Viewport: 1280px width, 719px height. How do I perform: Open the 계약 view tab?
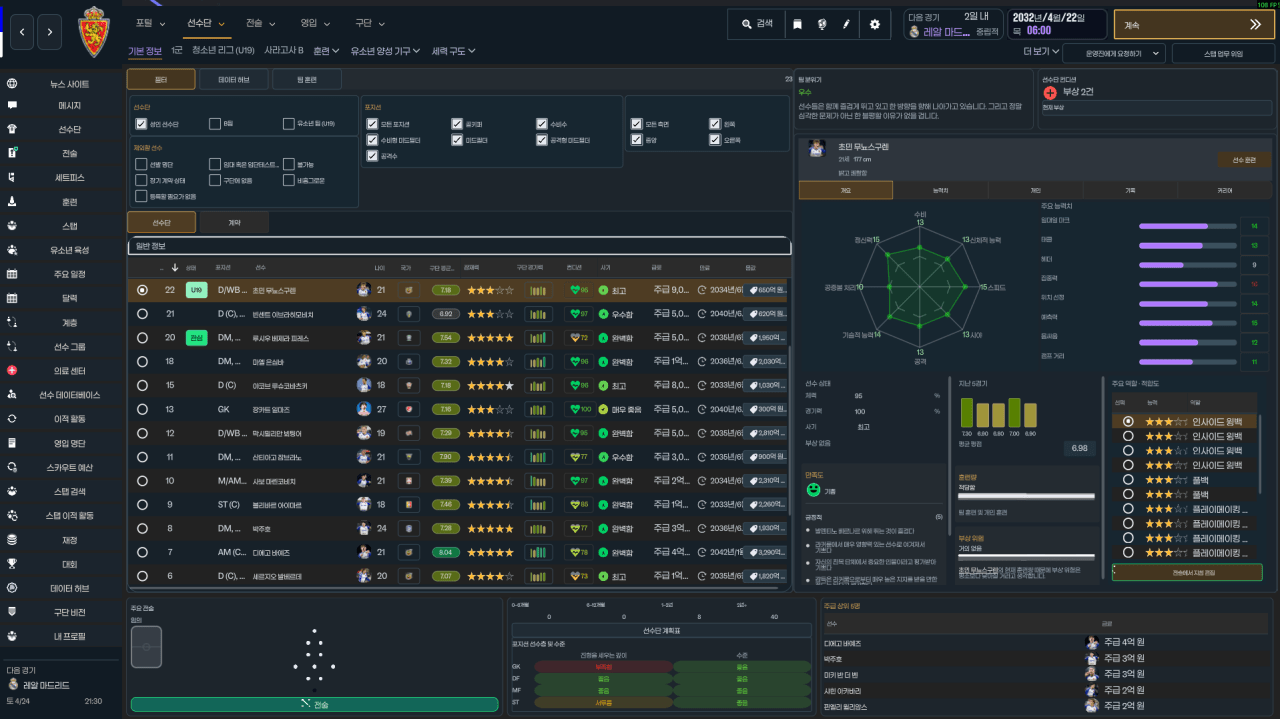234,222
